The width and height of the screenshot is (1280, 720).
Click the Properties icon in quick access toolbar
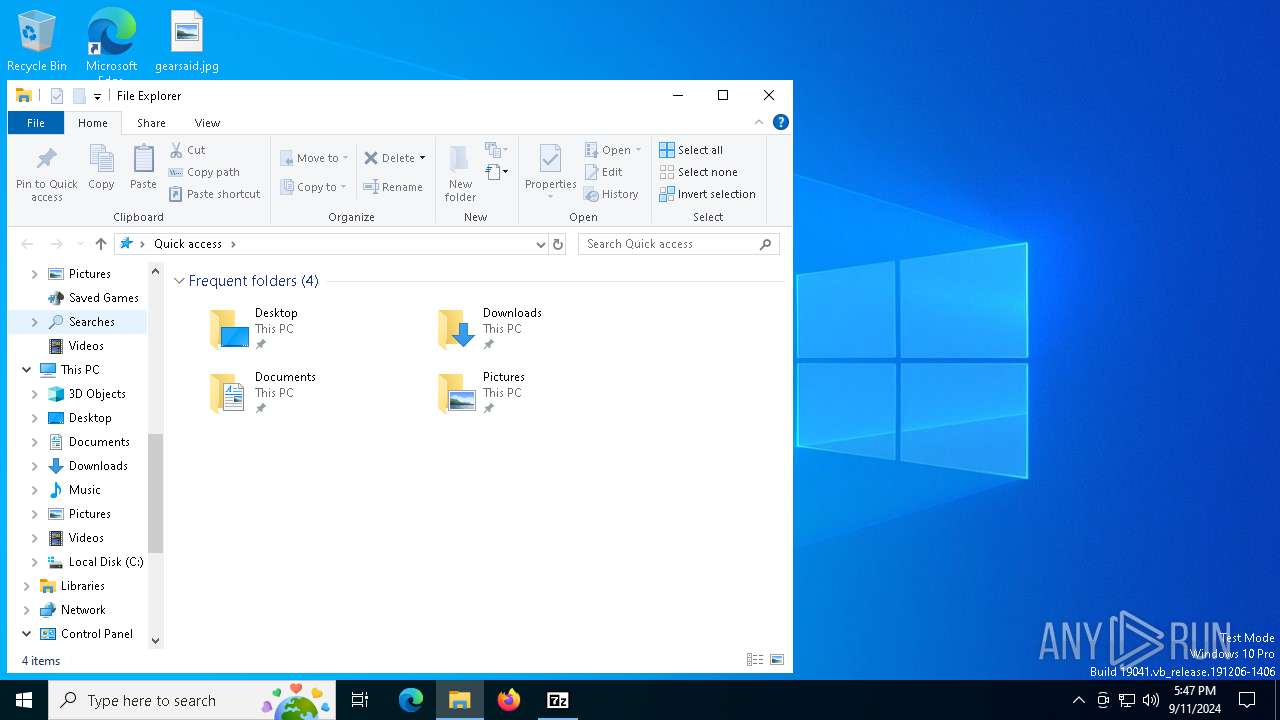click(x=57, y=96)
